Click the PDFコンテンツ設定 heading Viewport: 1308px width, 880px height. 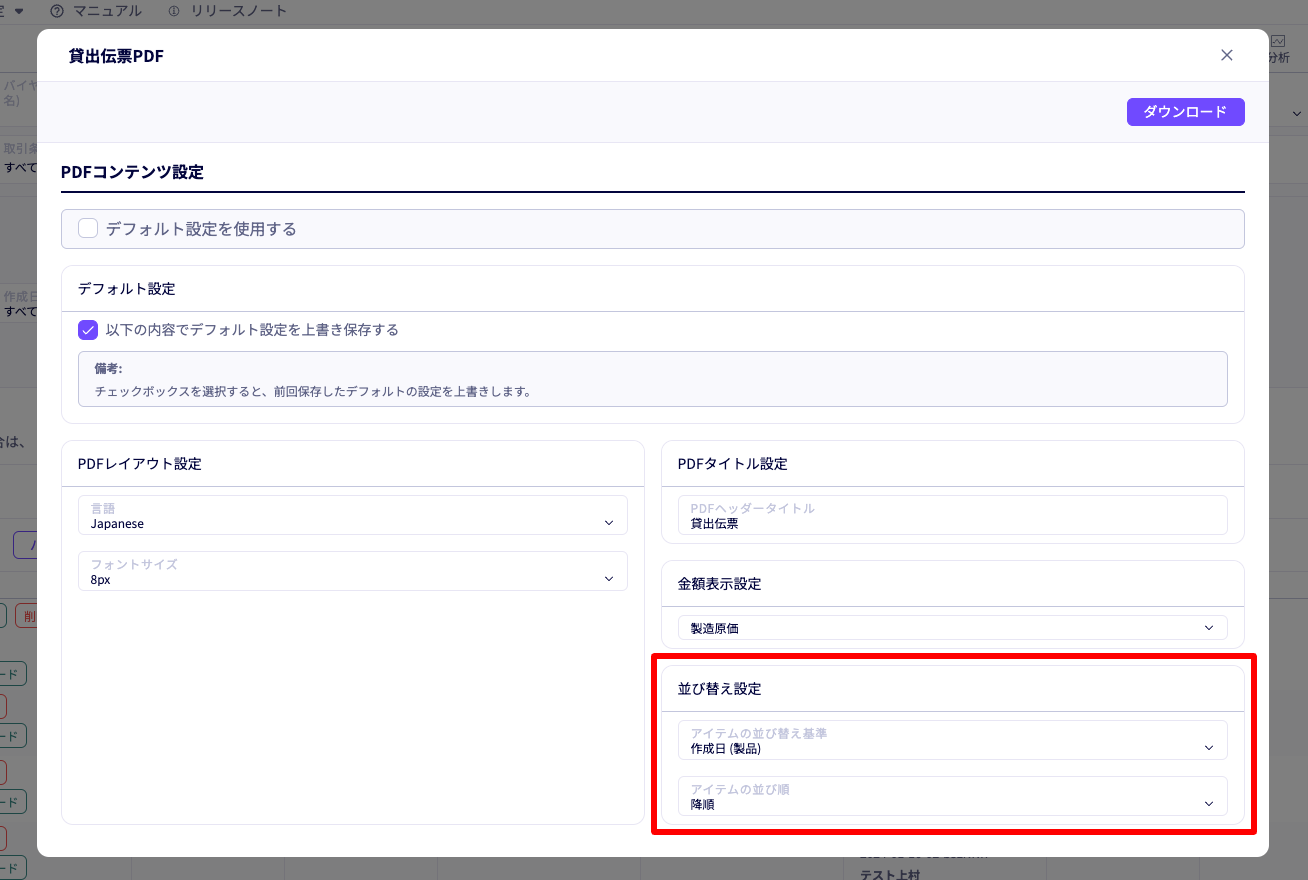[x=132, y=172]
